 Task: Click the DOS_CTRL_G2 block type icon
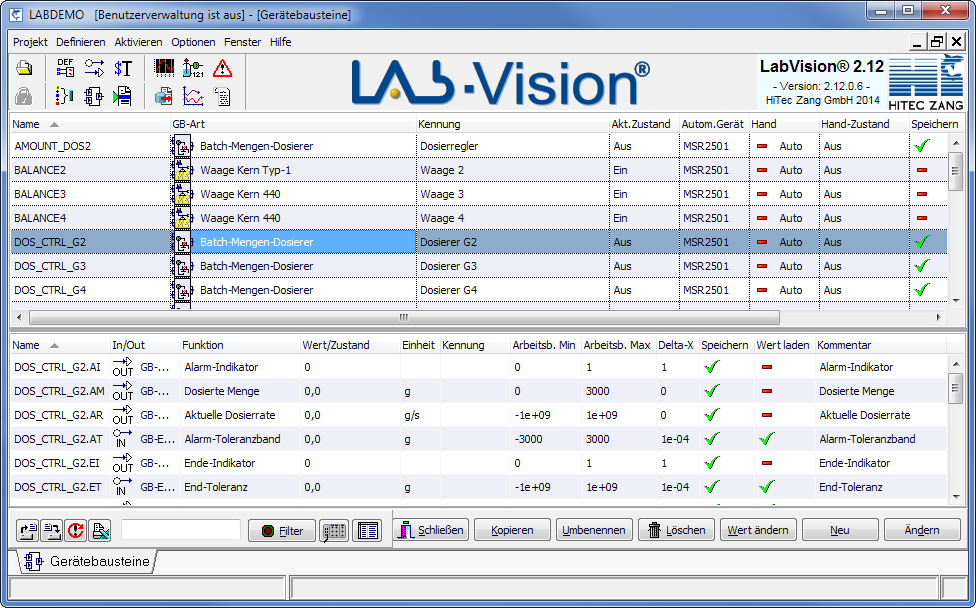click(x=182, y=242)
